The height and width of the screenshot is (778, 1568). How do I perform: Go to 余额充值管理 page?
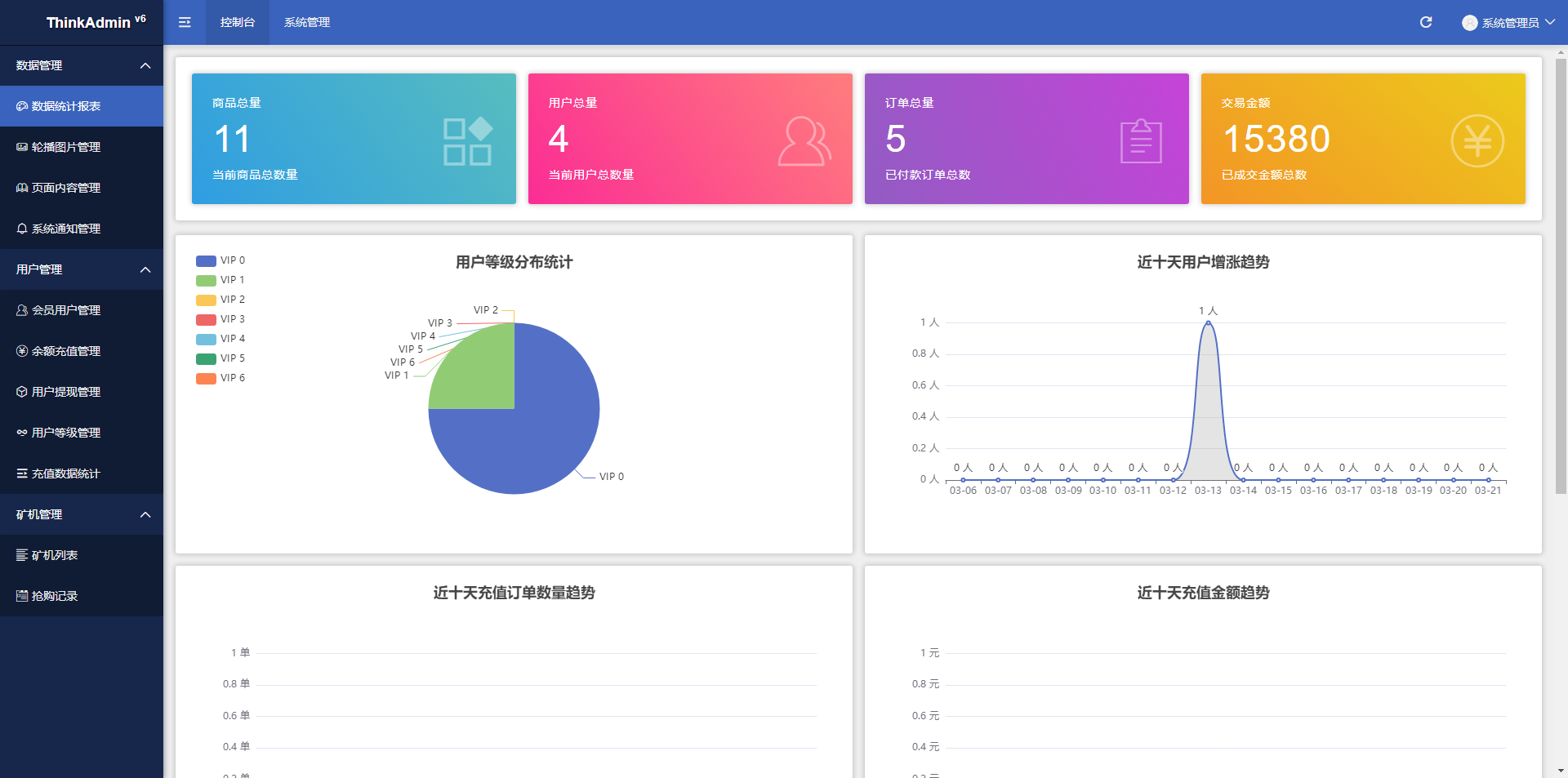point(82,351)
